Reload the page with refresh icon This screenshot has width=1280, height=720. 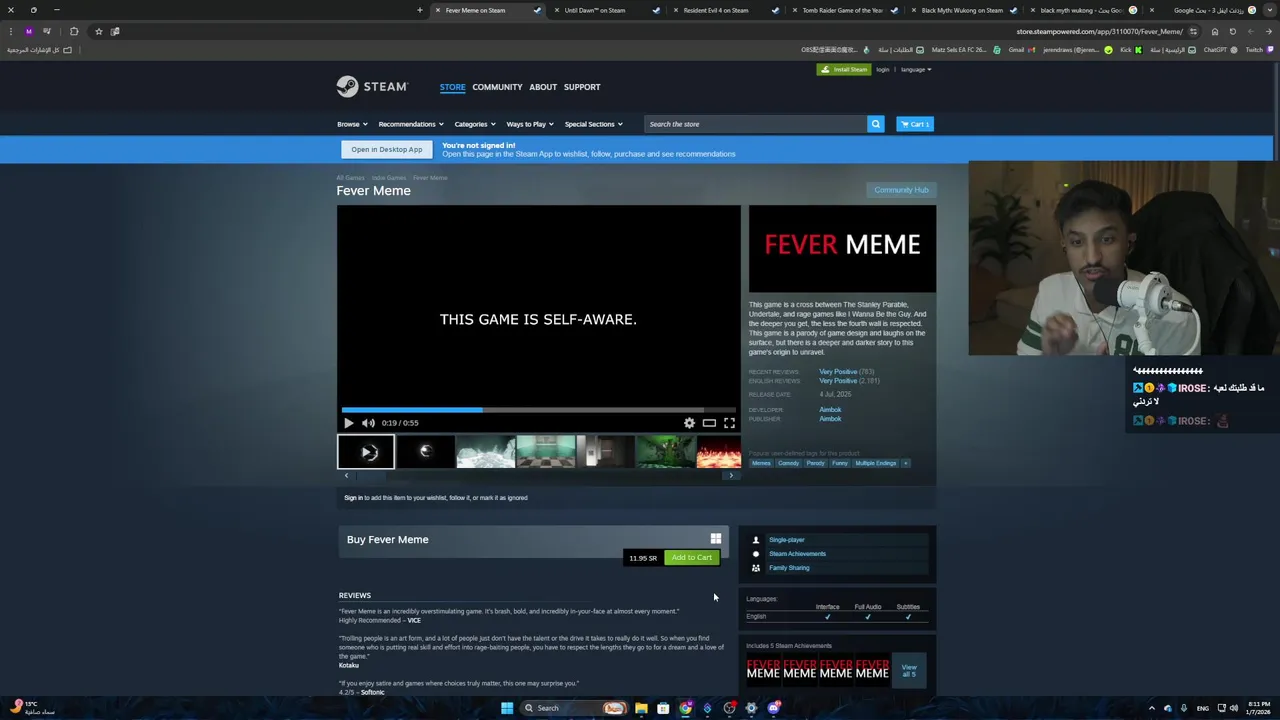1232,31
